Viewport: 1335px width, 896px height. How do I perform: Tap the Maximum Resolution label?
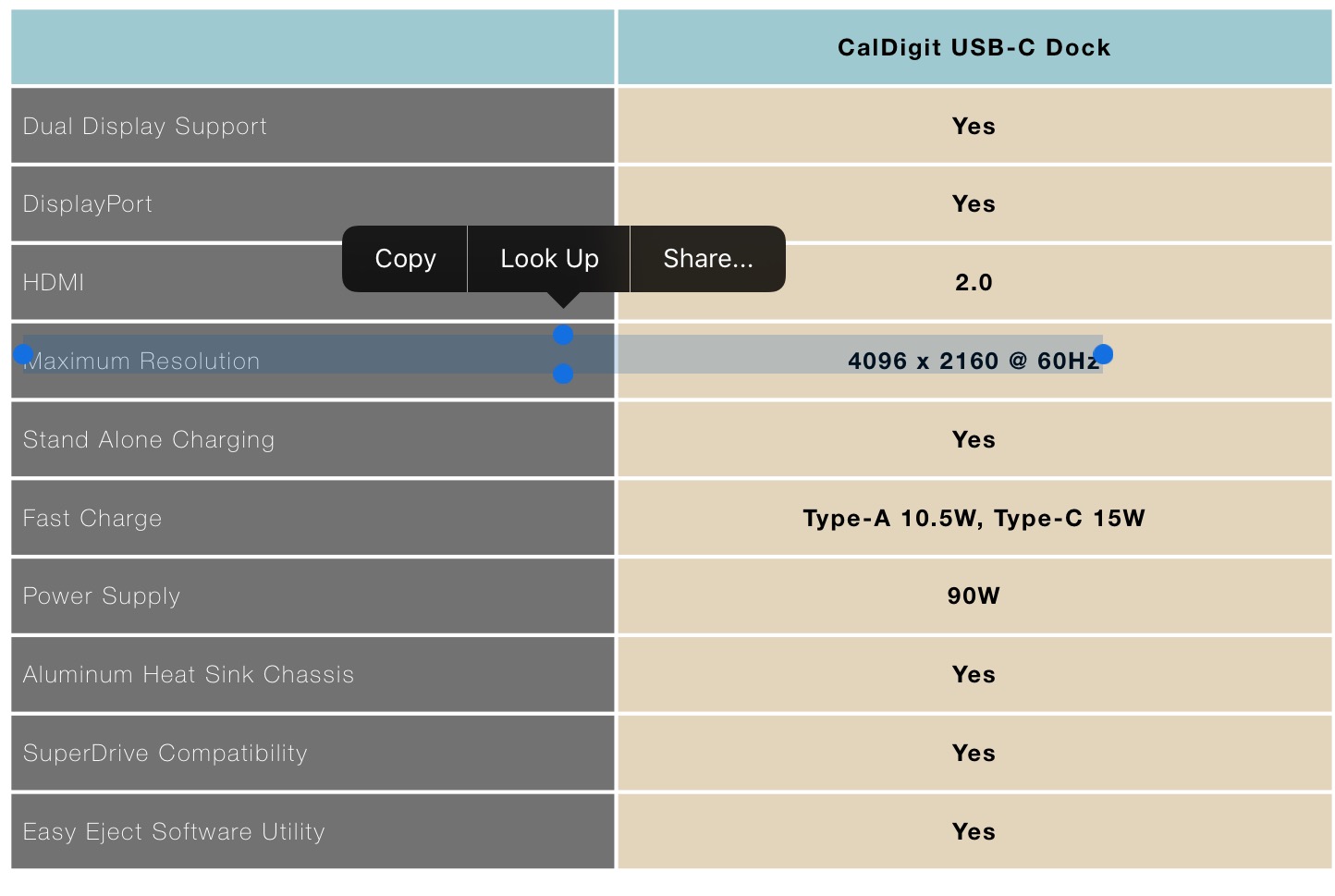141,362
